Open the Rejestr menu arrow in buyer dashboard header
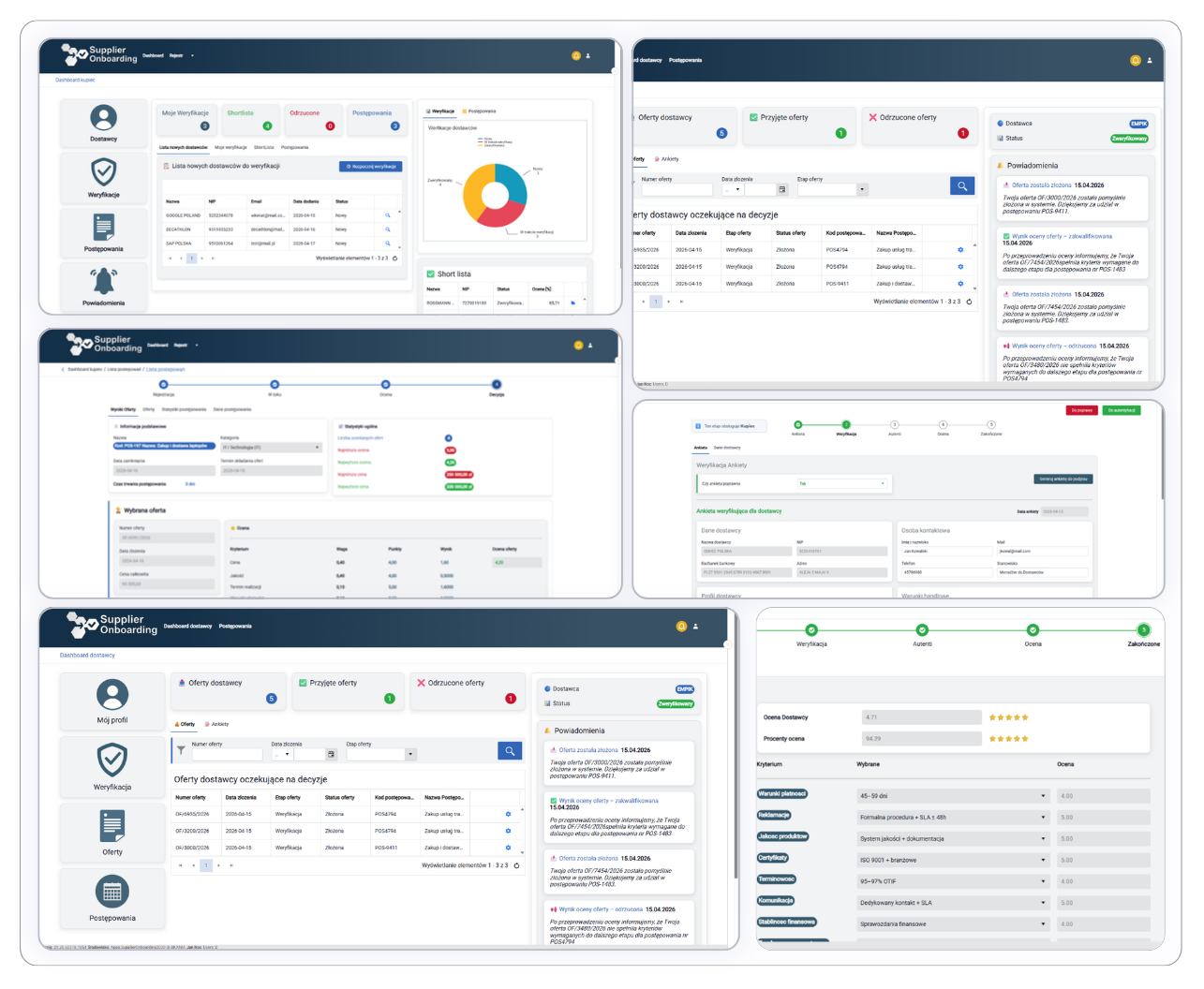Image resolution: width=1204 pixels, height=989 pixels. click(192, 56)
